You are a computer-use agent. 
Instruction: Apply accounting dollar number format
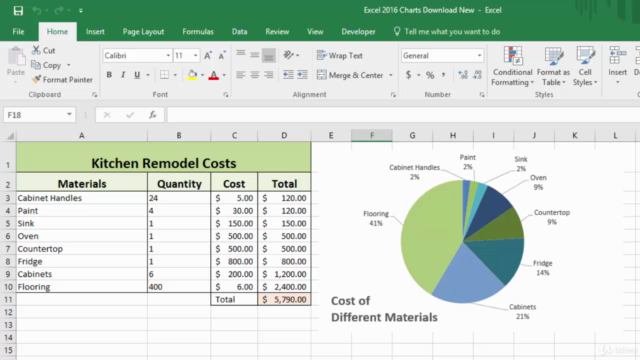pos(408,75)
